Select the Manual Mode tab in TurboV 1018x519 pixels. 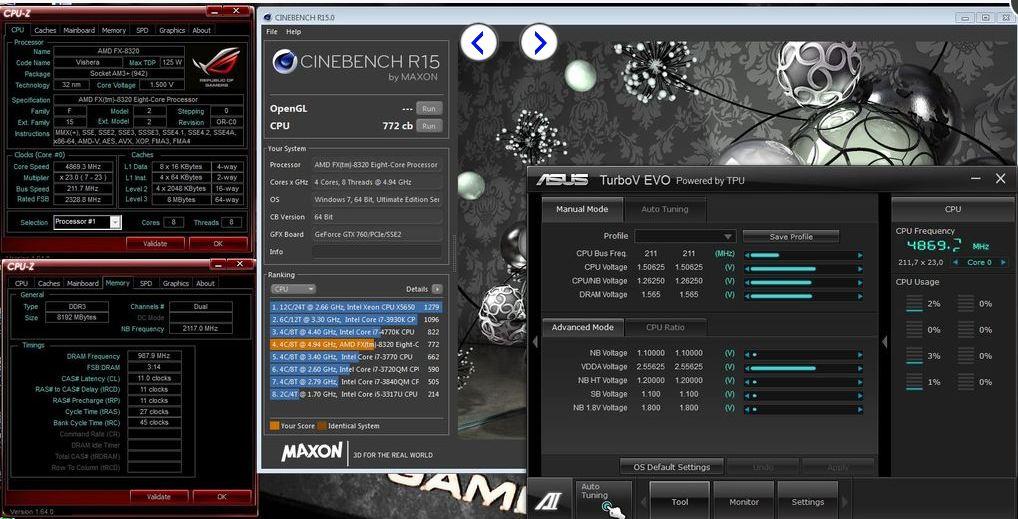[582, 209]
